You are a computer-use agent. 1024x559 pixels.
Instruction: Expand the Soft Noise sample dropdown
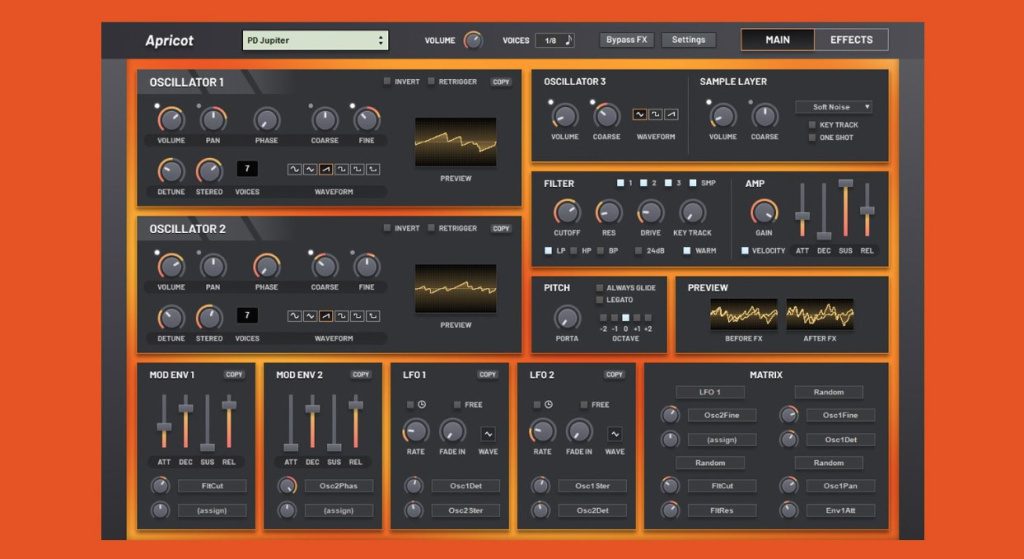[x=834, y=107]
